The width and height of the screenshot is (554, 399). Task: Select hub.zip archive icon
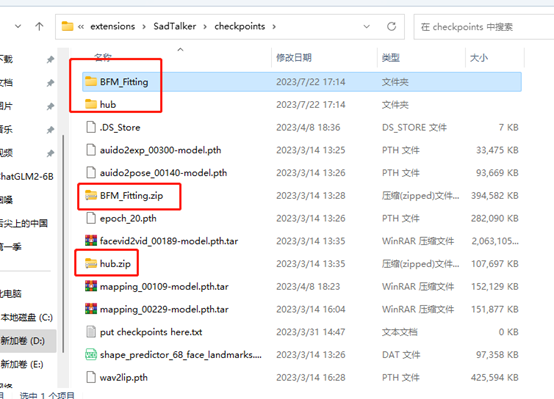91,264
